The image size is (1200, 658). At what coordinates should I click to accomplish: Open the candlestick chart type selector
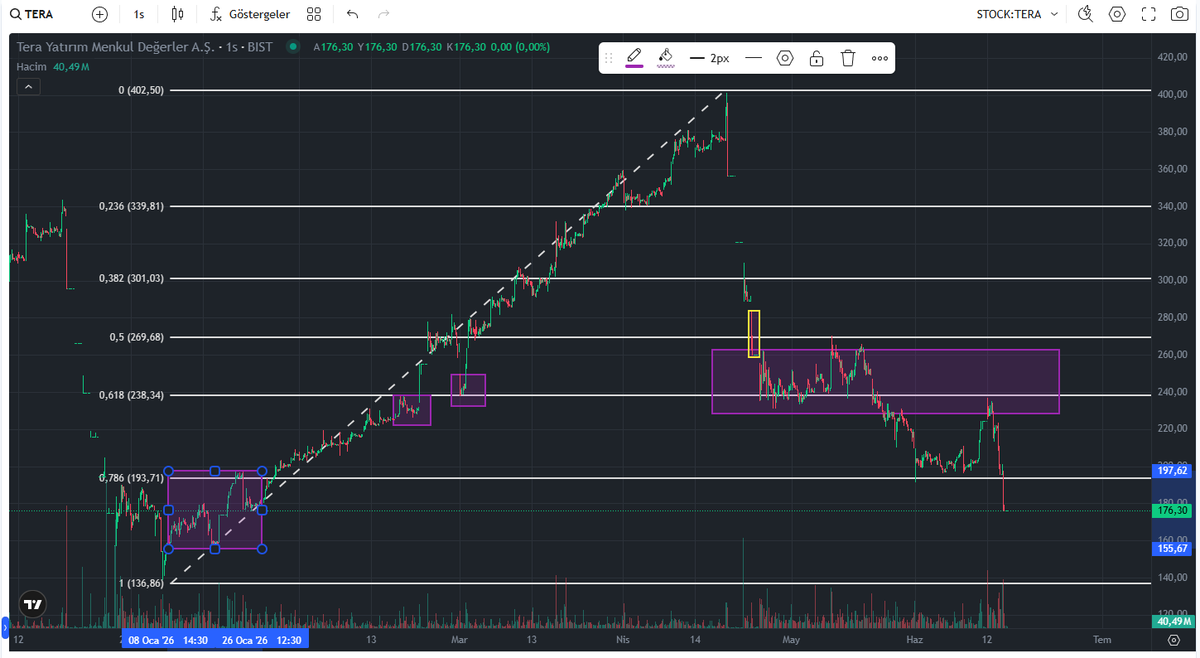coord(178,14)
